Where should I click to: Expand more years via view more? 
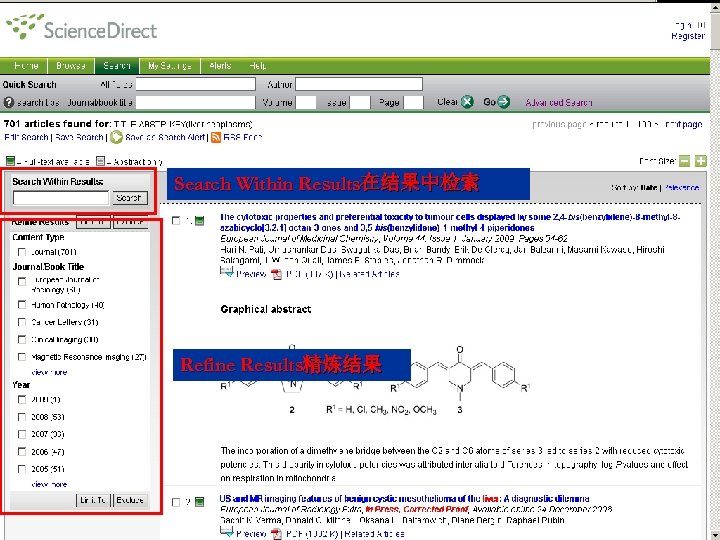pyautogui.click(x=49, y=484)
